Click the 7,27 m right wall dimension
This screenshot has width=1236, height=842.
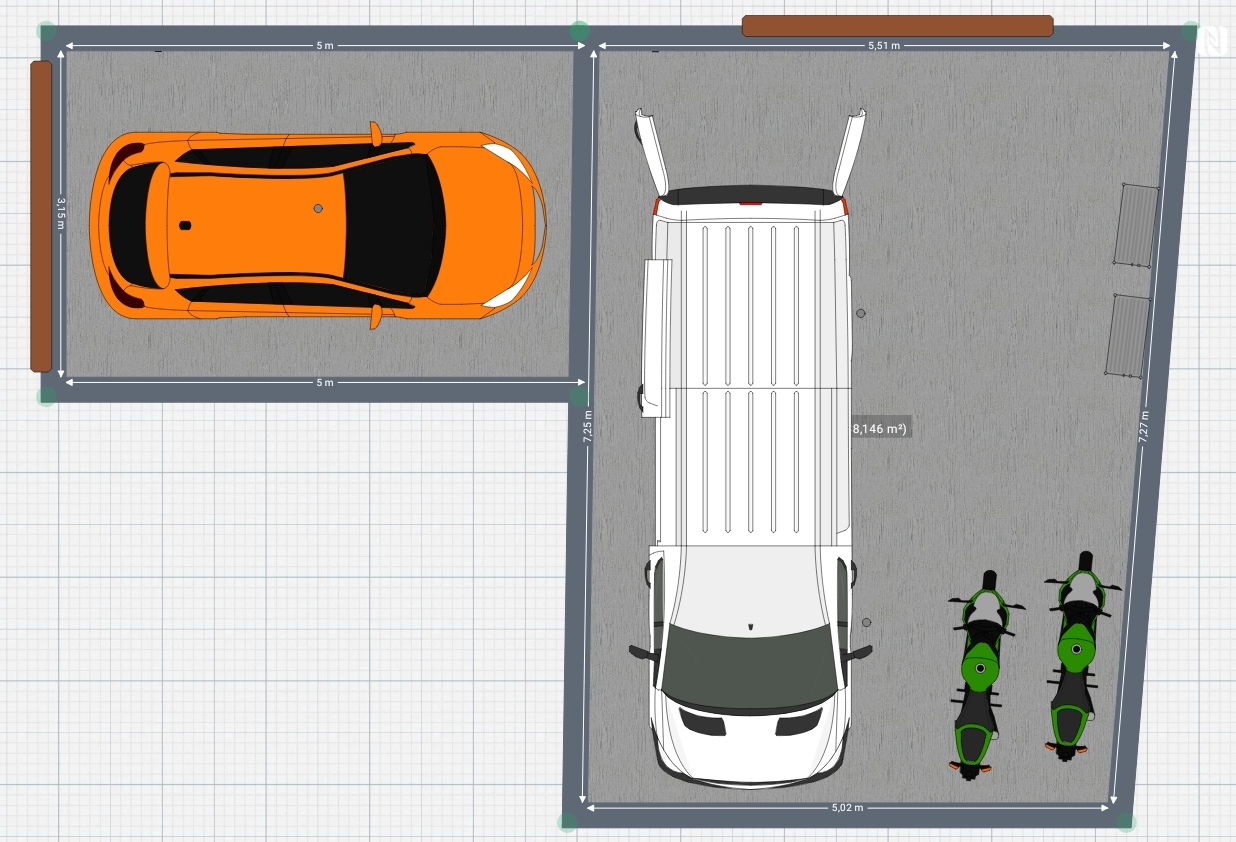1144,426
